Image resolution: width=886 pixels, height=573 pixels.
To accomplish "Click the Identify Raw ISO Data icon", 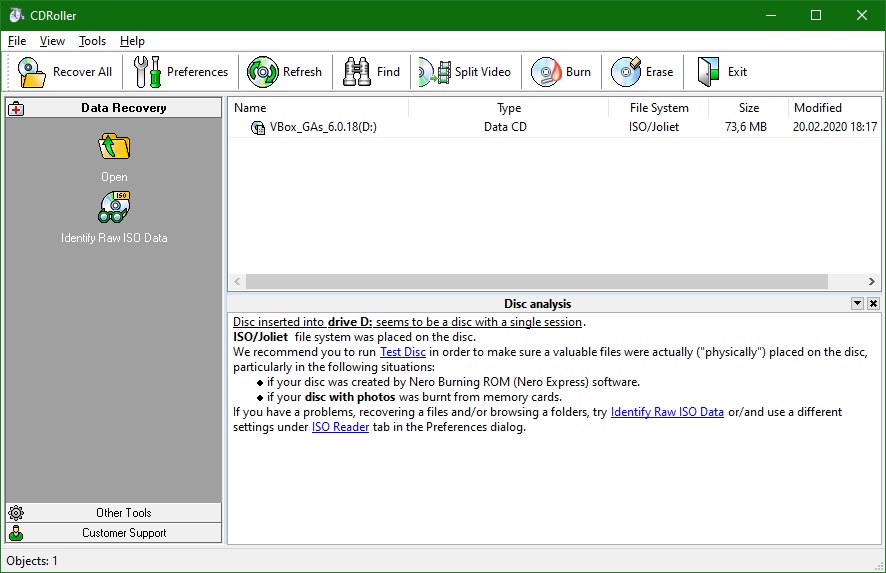I will (114, 207).
